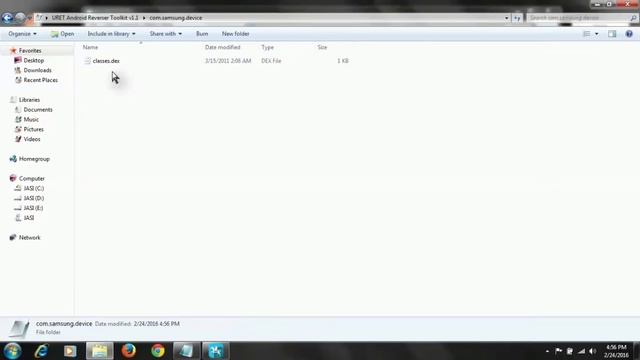The height and width of the screenshot is (360, 640).
Task: Open the Organize menu
Action: coord(22,33)
